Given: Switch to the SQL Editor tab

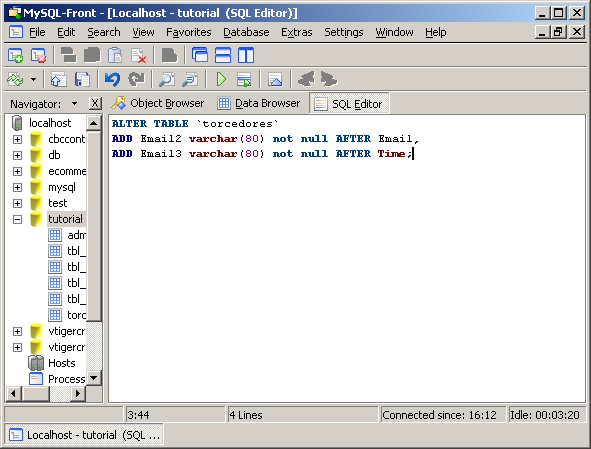Looking at the screenshot, I should [x=349, y=103].
